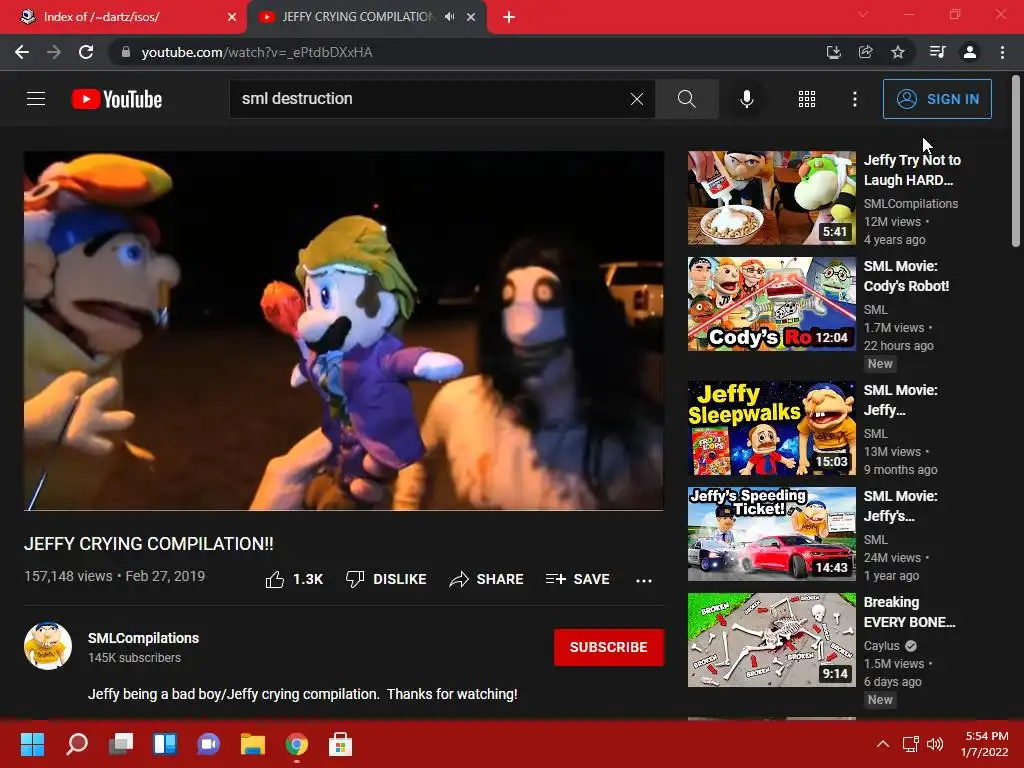Viewport: 1024px width, 768px height.
Task: Open SMLCompilations channel avatar
Action: pyautogui.click(x=48, y=646)
